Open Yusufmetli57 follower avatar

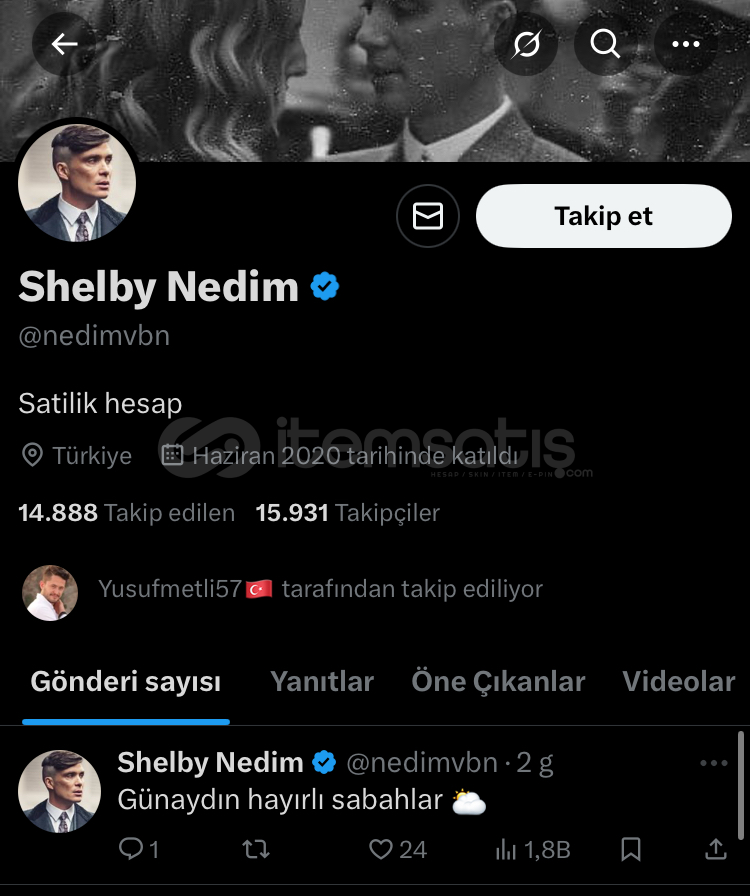tap(50, 593)
